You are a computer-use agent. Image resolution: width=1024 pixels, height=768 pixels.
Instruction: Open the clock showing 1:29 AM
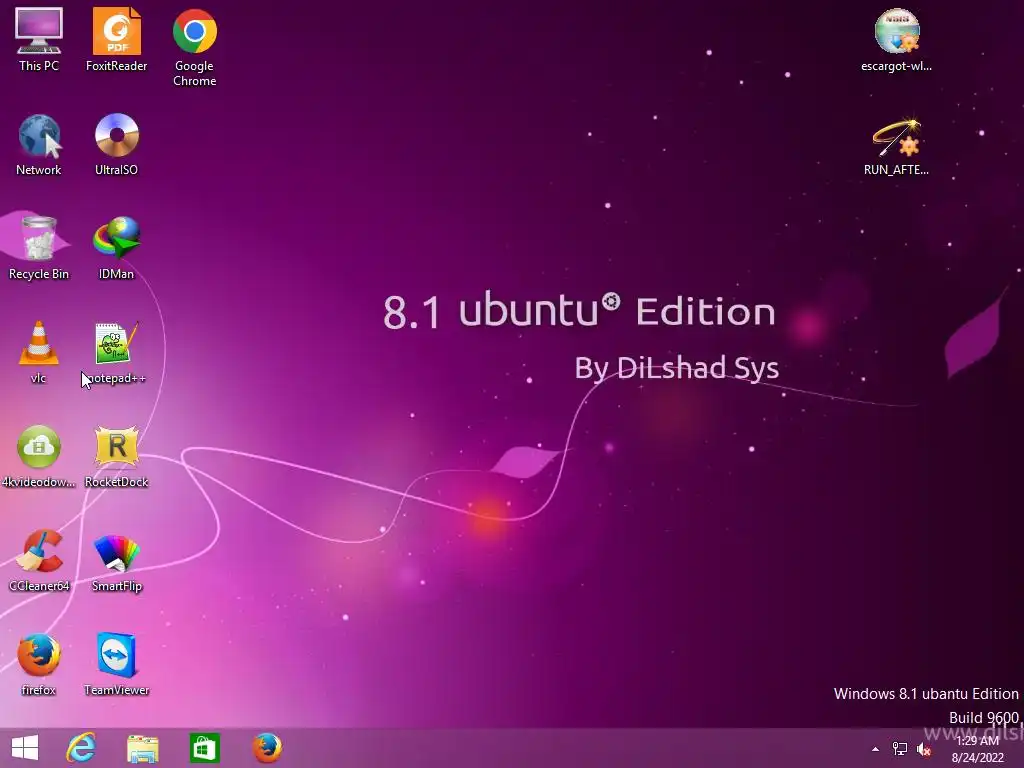(978, 749)
